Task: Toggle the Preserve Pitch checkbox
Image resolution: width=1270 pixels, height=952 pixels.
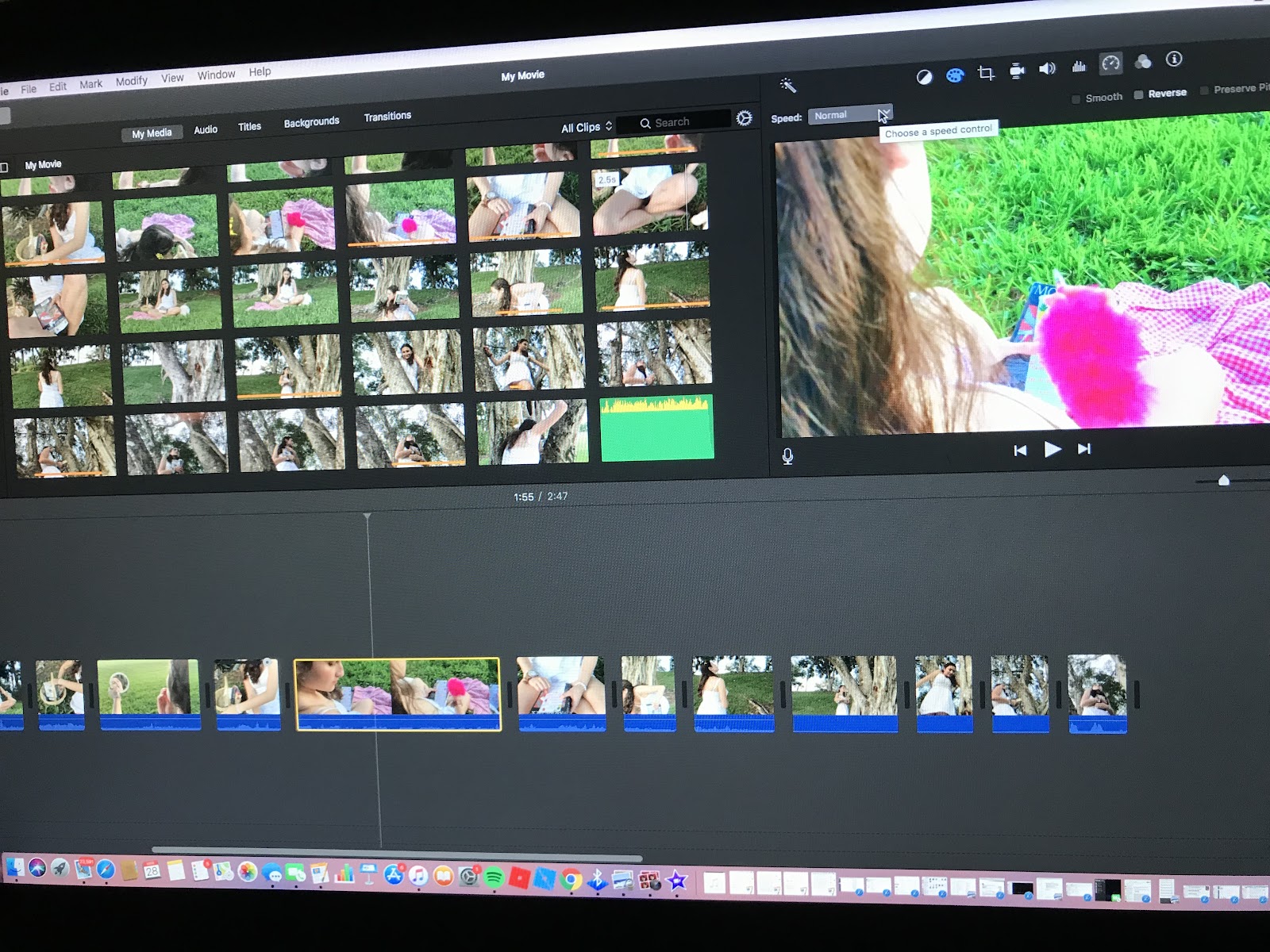Action: (1205, 90)
